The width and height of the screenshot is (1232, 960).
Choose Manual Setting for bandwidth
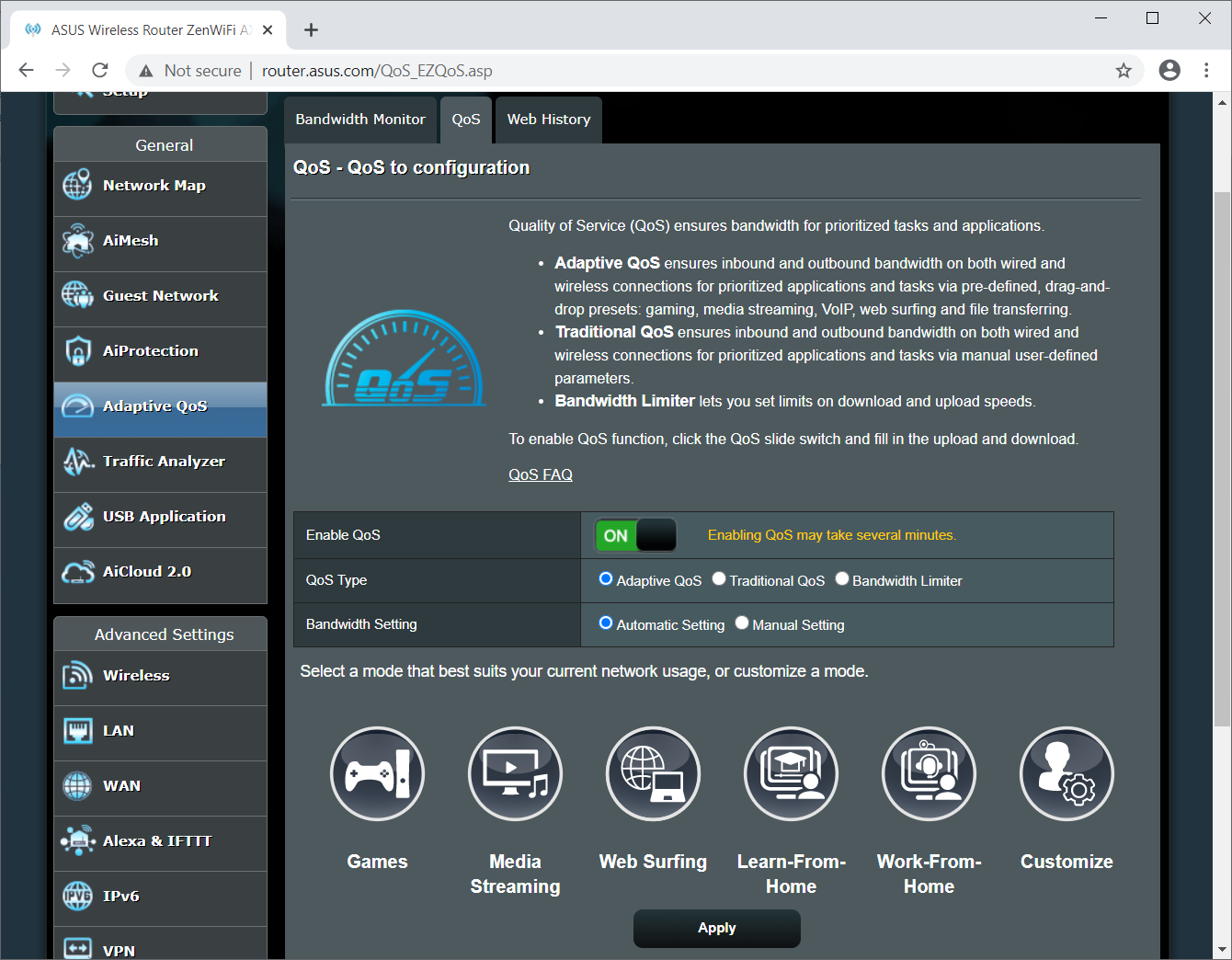(742, 623)
